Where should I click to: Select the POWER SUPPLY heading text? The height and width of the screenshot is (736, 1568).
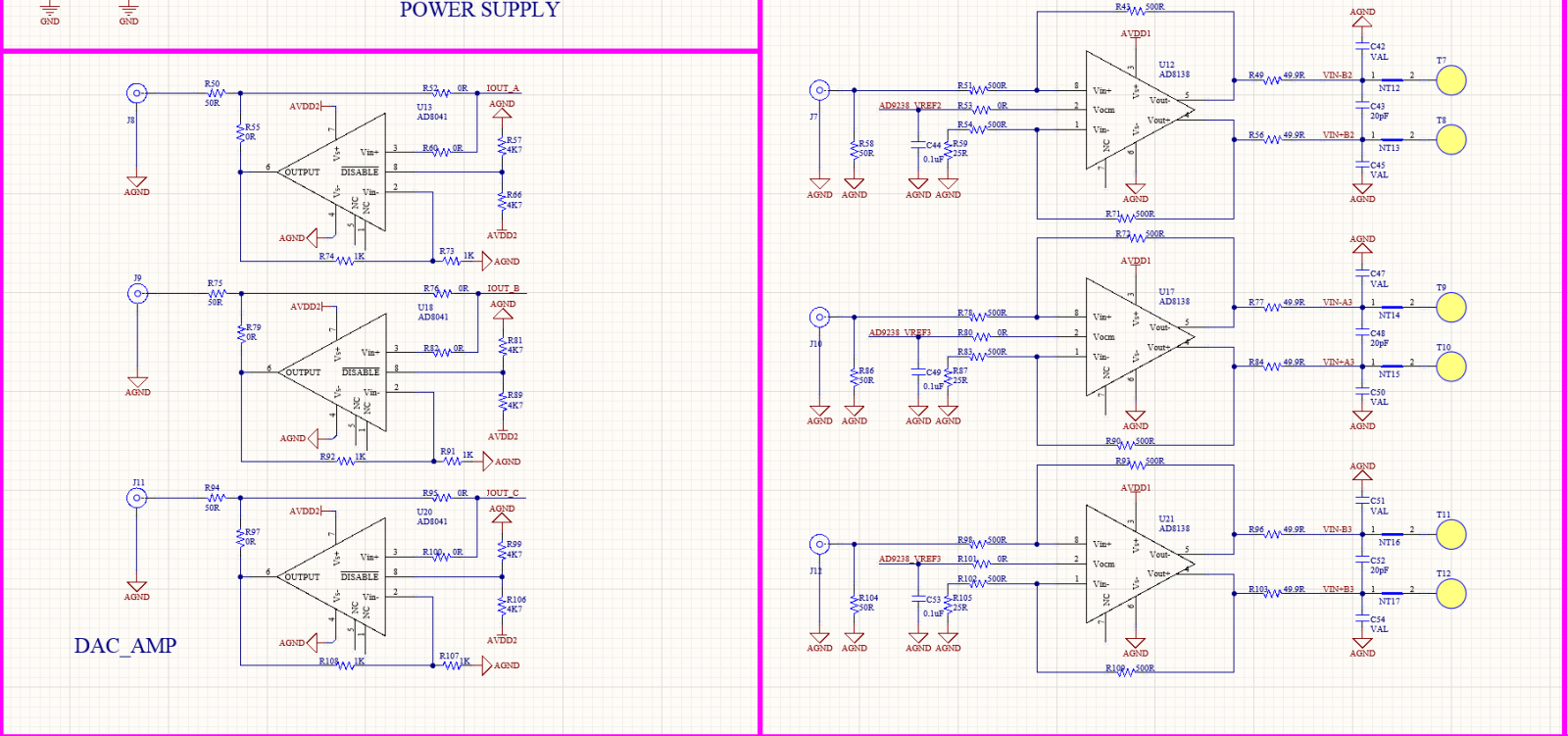(479, 10)
